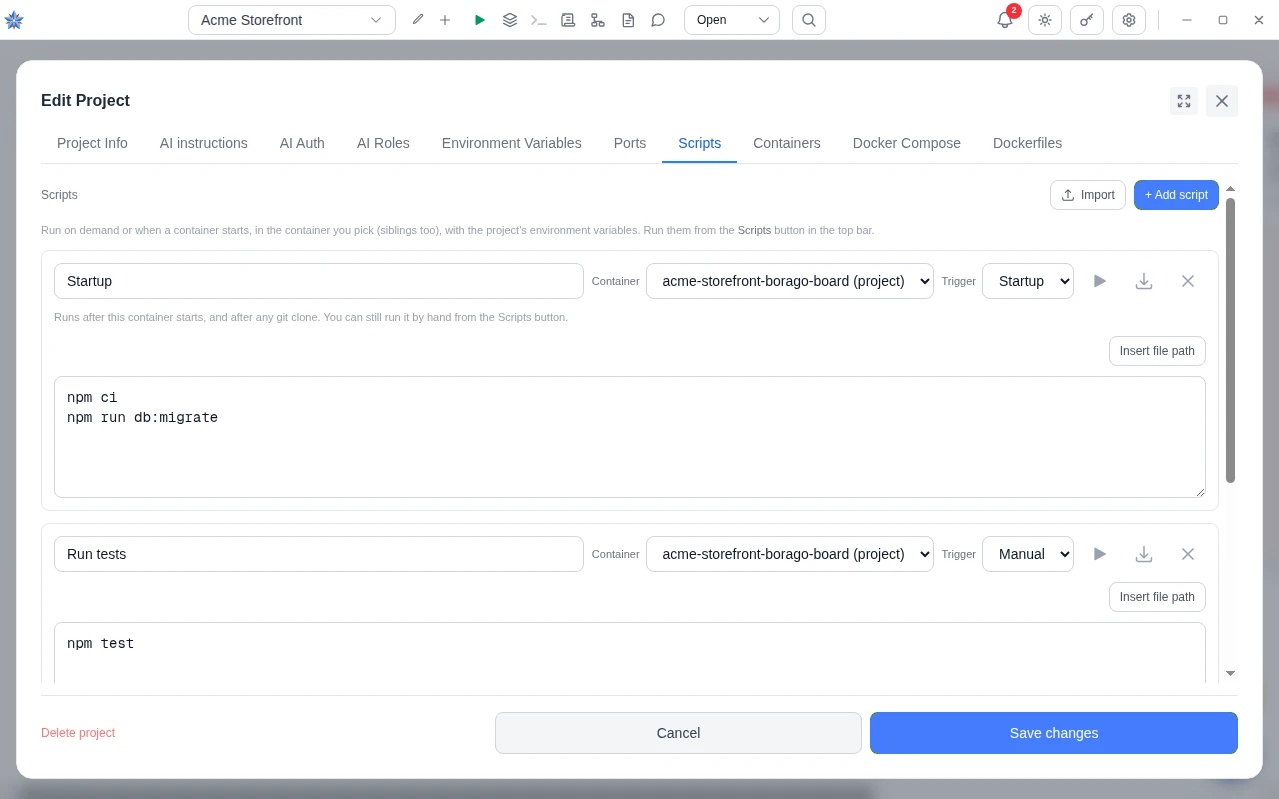Expand the Edit Project dialog fullscreen
This screenshot has height=799, width=1279.
coord(1184,101)
